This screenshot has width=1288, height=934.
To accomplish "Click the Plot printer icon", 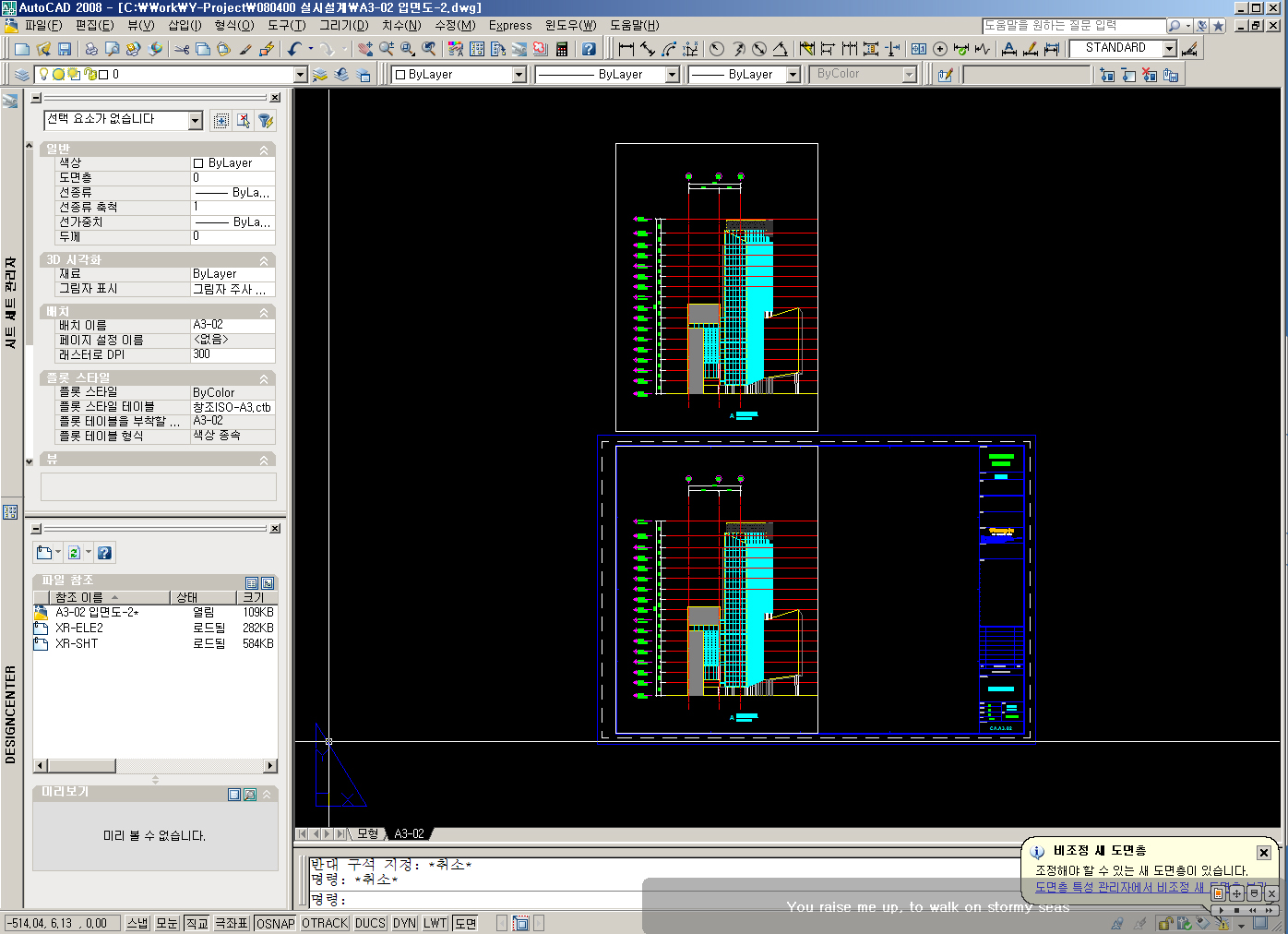I will point(90,49).
